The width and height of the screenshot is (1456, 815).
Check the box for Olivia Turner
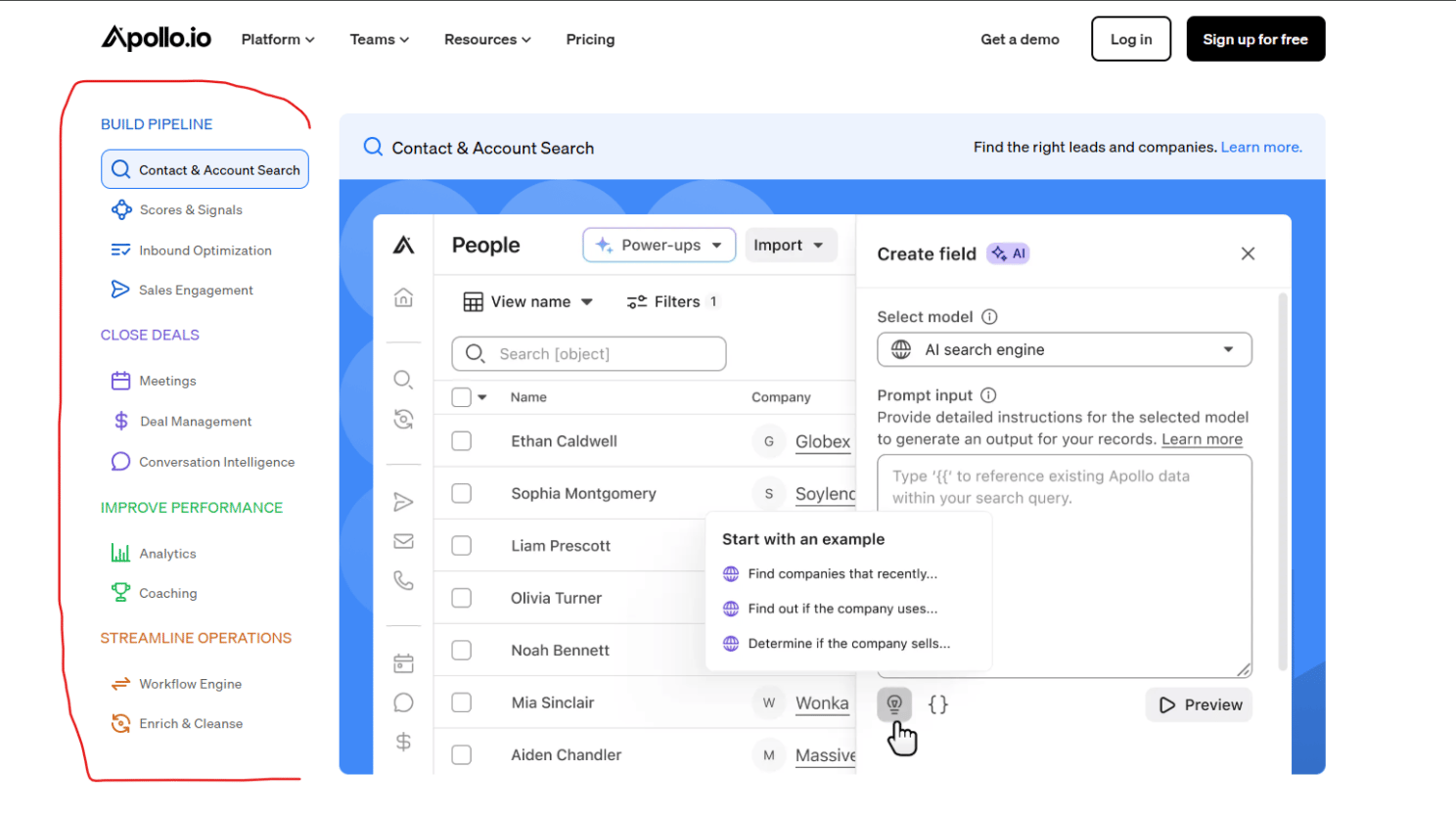[x=462, y=598]
